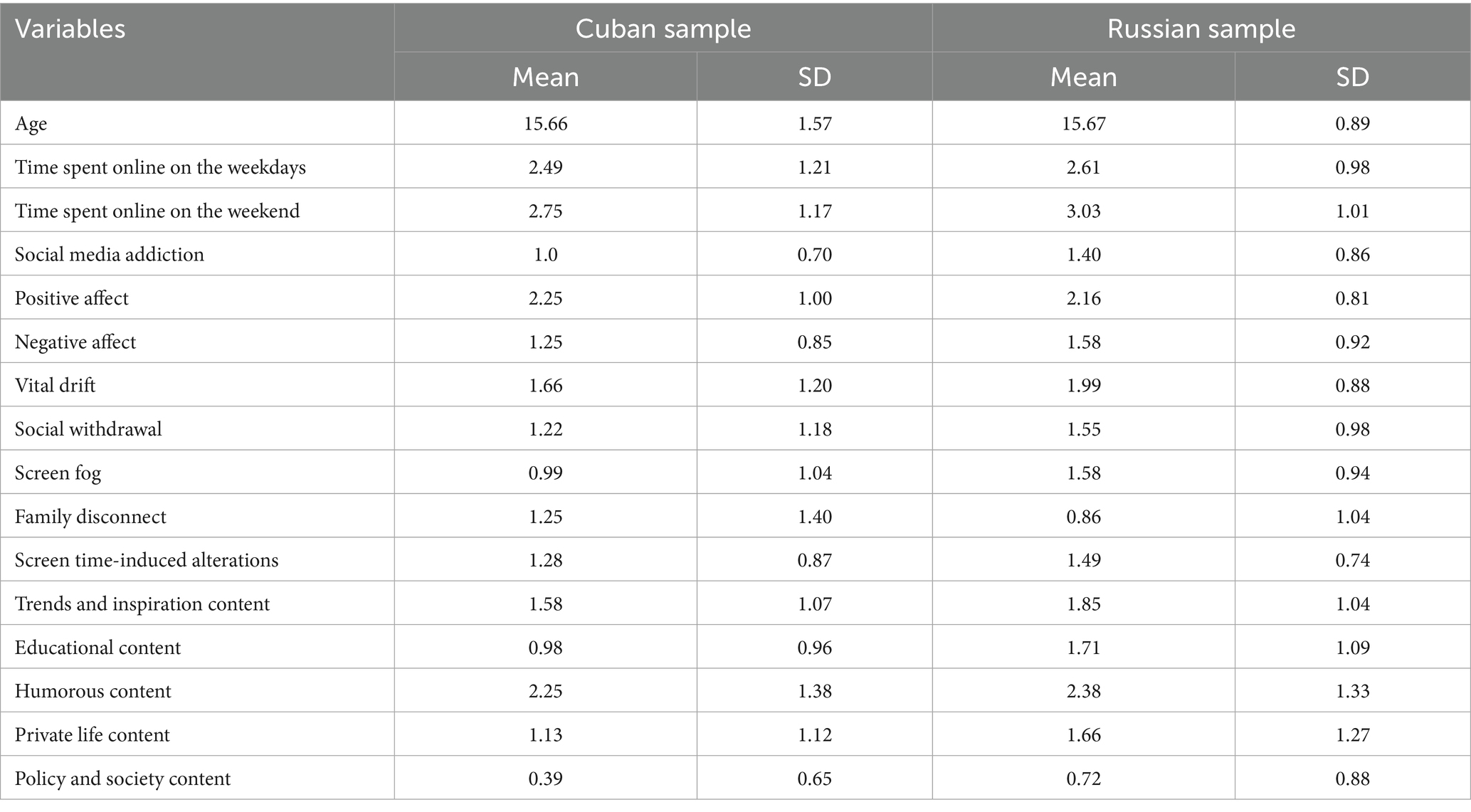Click the Humorous content row label
1471x812 pixels.
click(93, 691)
